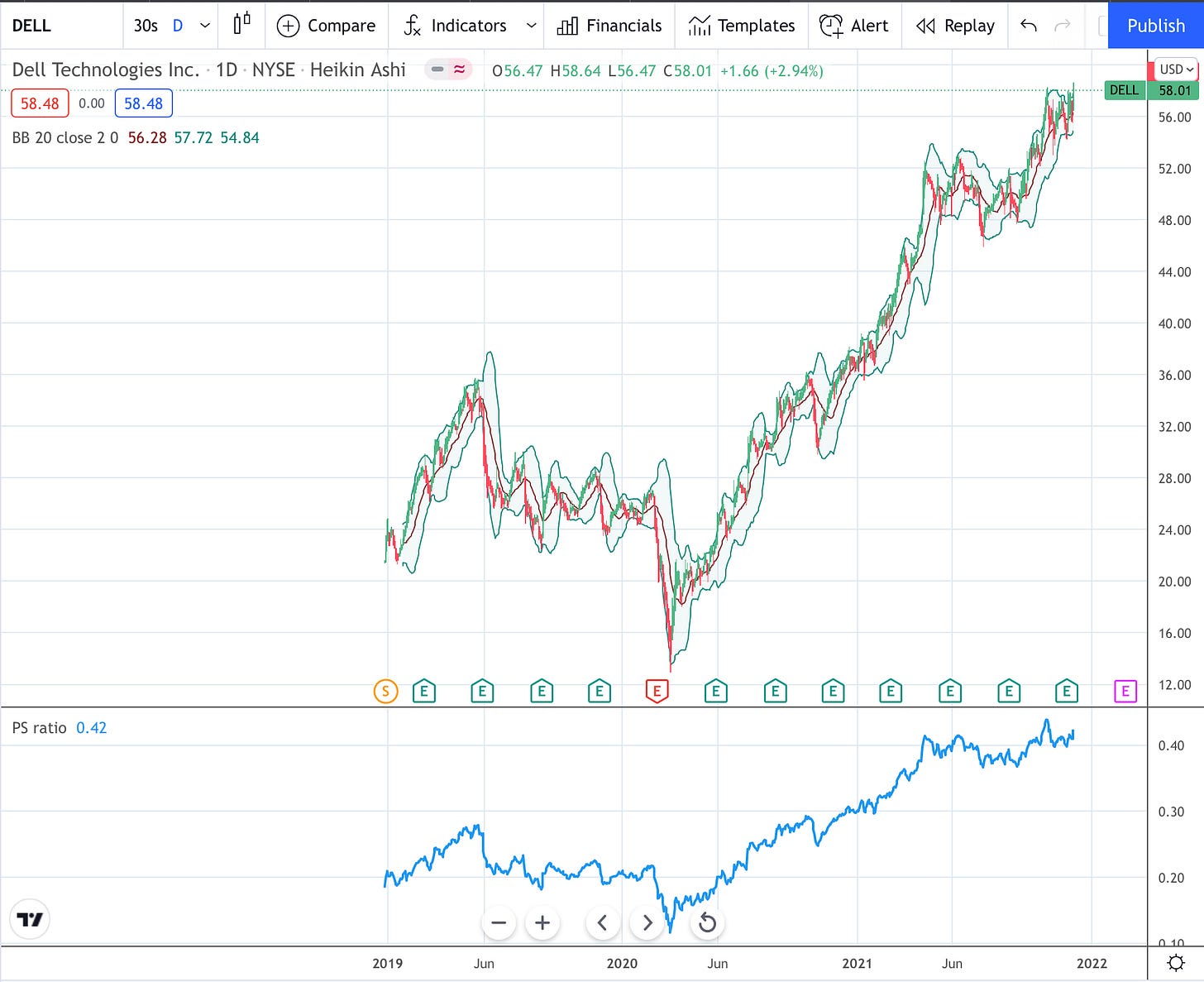The image size is (1204, 982).
Task: Click the 0.42 PS ratio value
Action: 92,728
